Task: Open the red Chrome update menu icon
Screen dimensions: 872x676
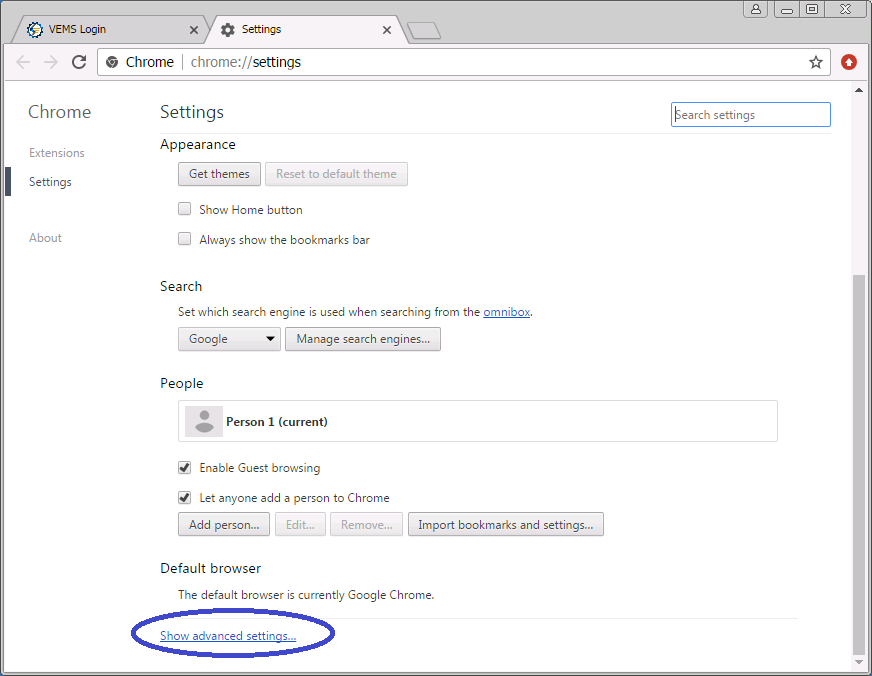Action: (849, 62)
